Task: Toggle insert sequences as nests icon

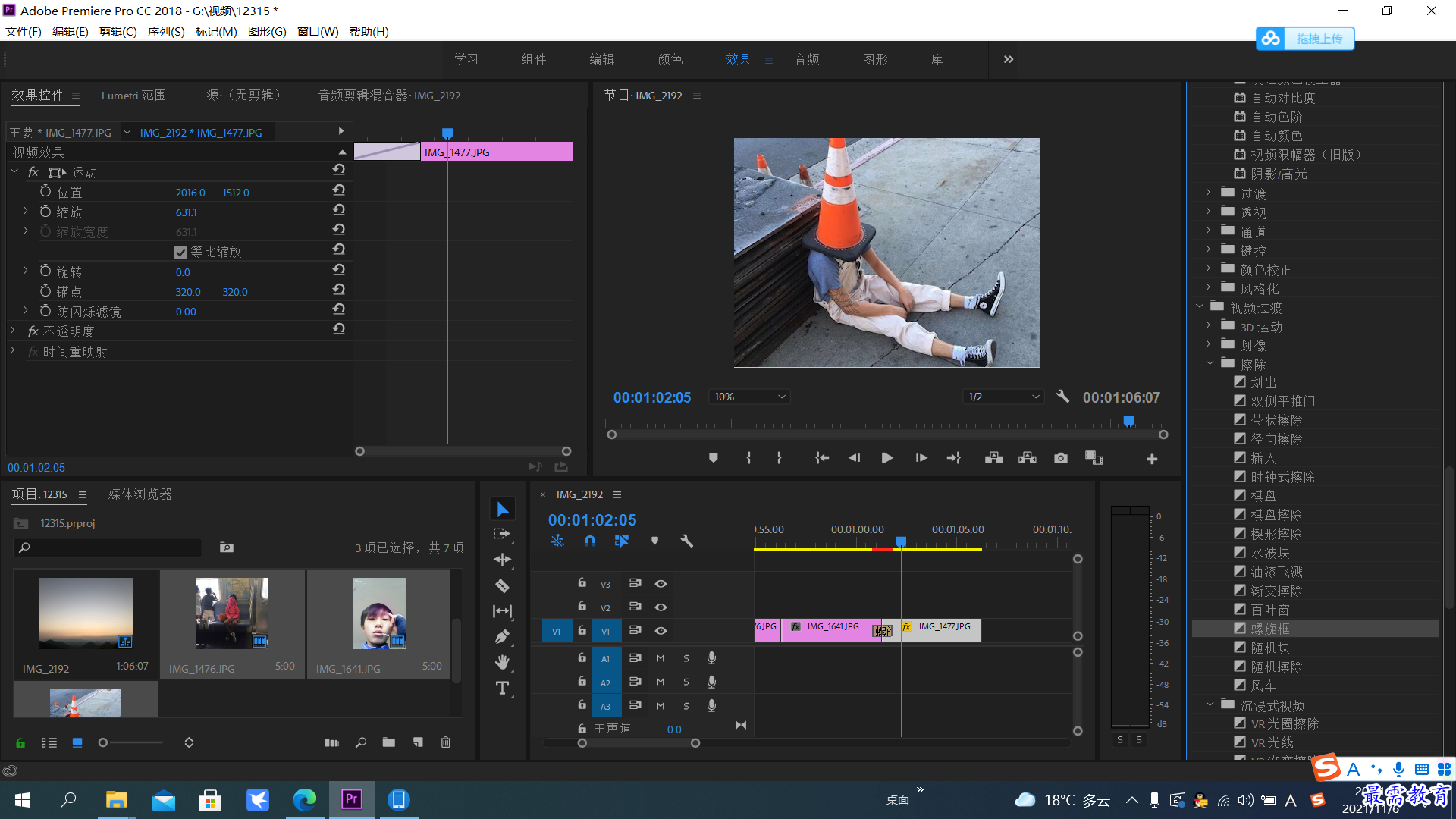Action: [557, 541]
